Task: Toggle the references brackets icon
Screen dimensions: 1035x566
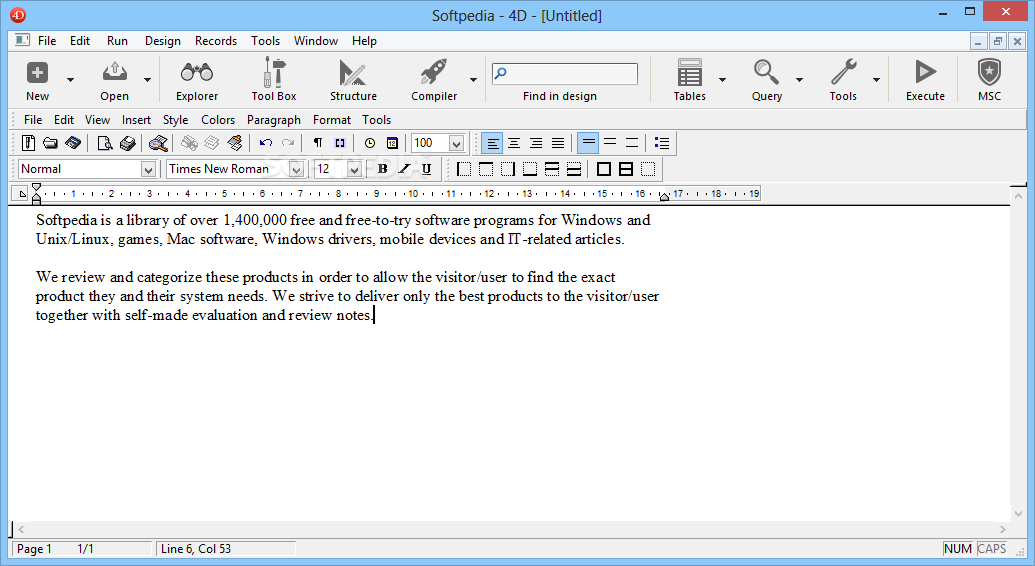Action: 340,143
